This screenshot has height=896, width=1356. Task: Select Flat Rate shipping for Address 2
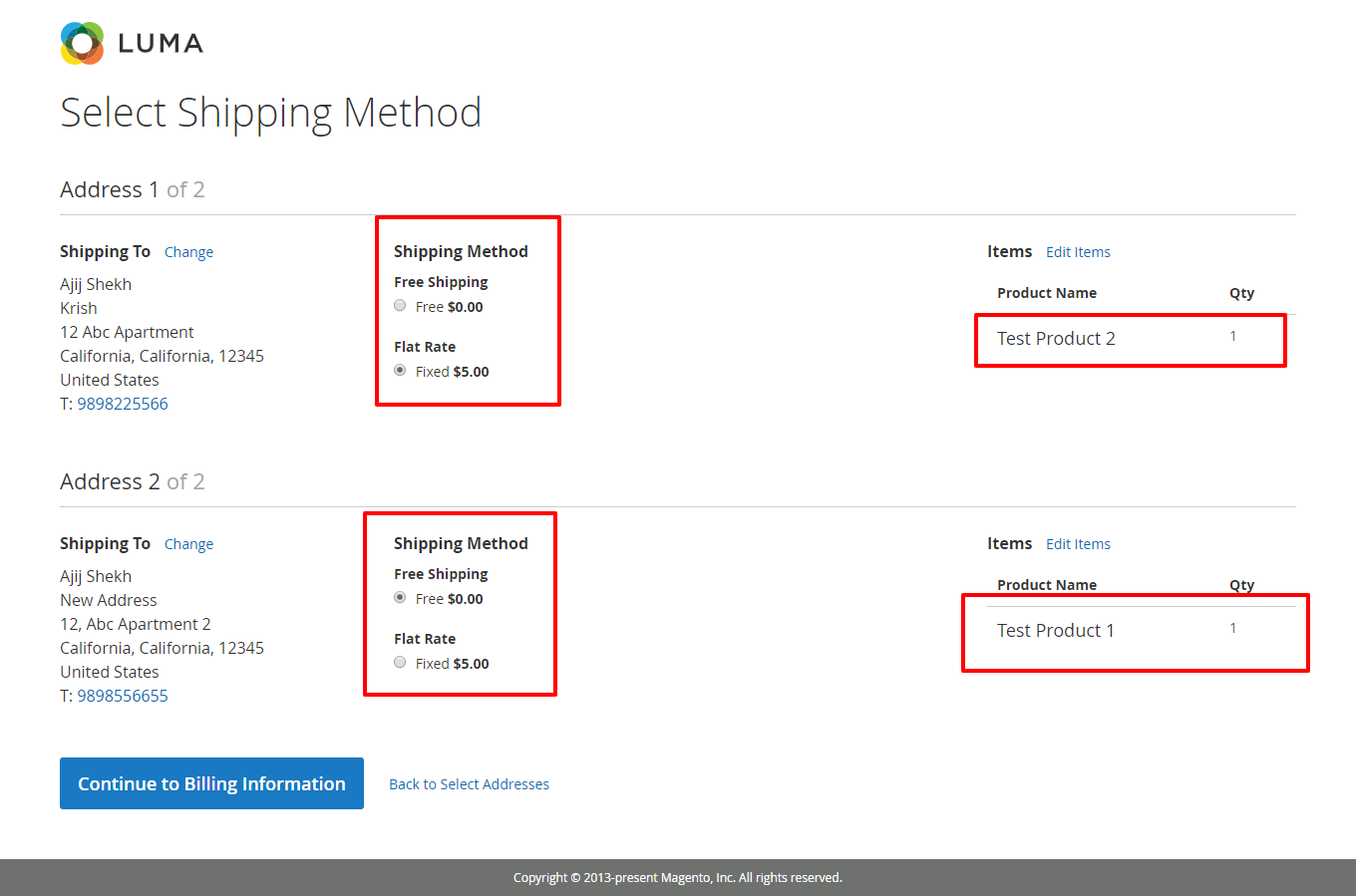click(400, 662)
